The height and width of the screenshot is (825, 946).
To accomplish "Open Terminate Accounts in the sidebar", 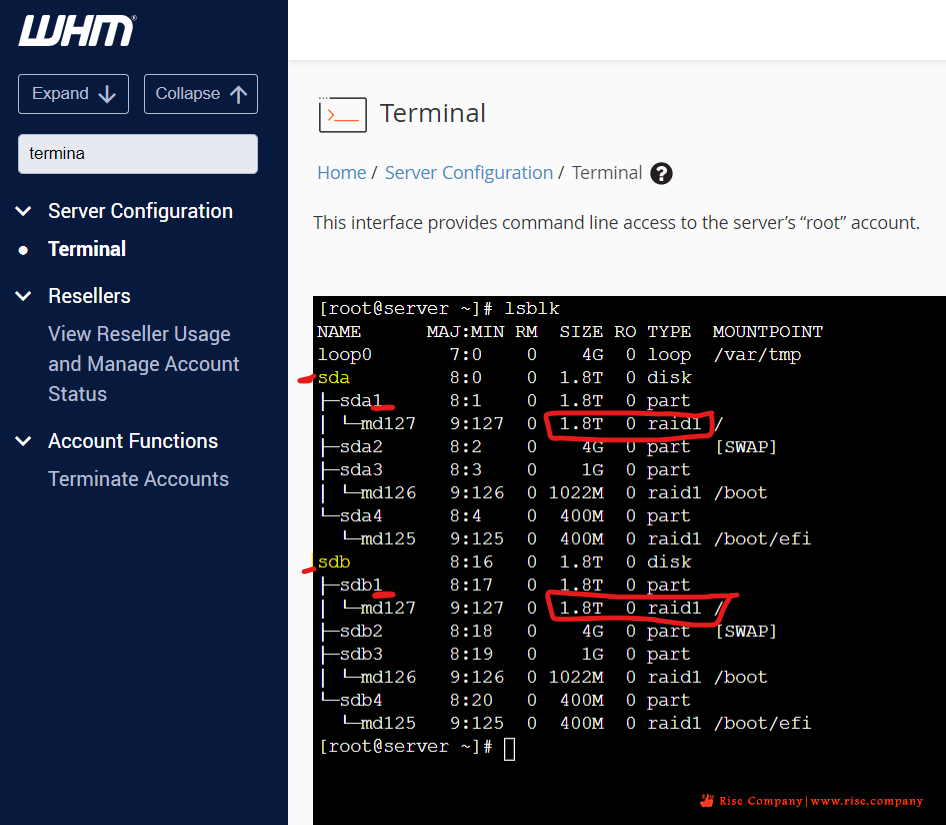I will click(139, 479).
